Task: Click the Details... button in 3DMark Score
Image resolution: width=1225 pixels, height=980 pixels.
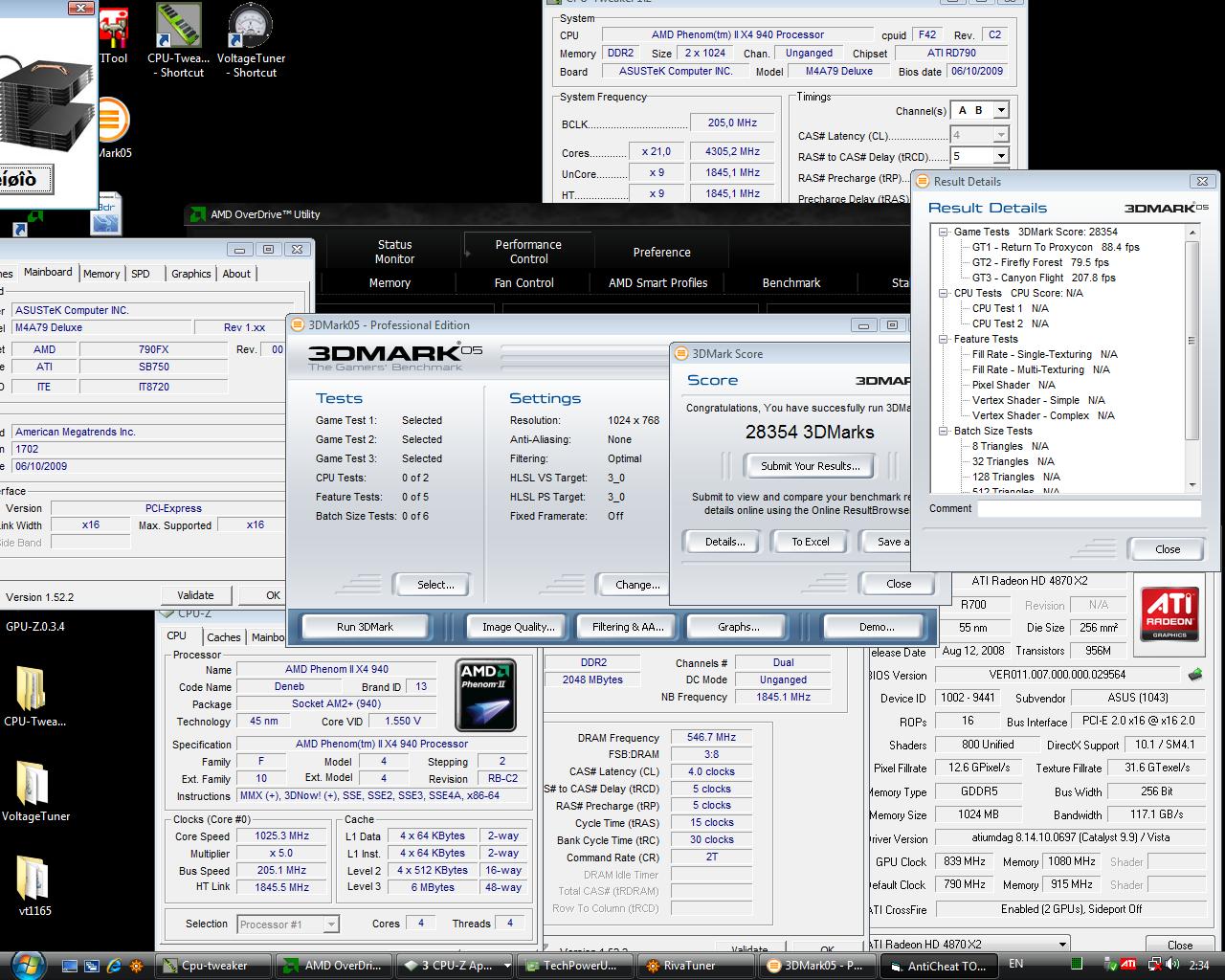Action: (724, 542)
